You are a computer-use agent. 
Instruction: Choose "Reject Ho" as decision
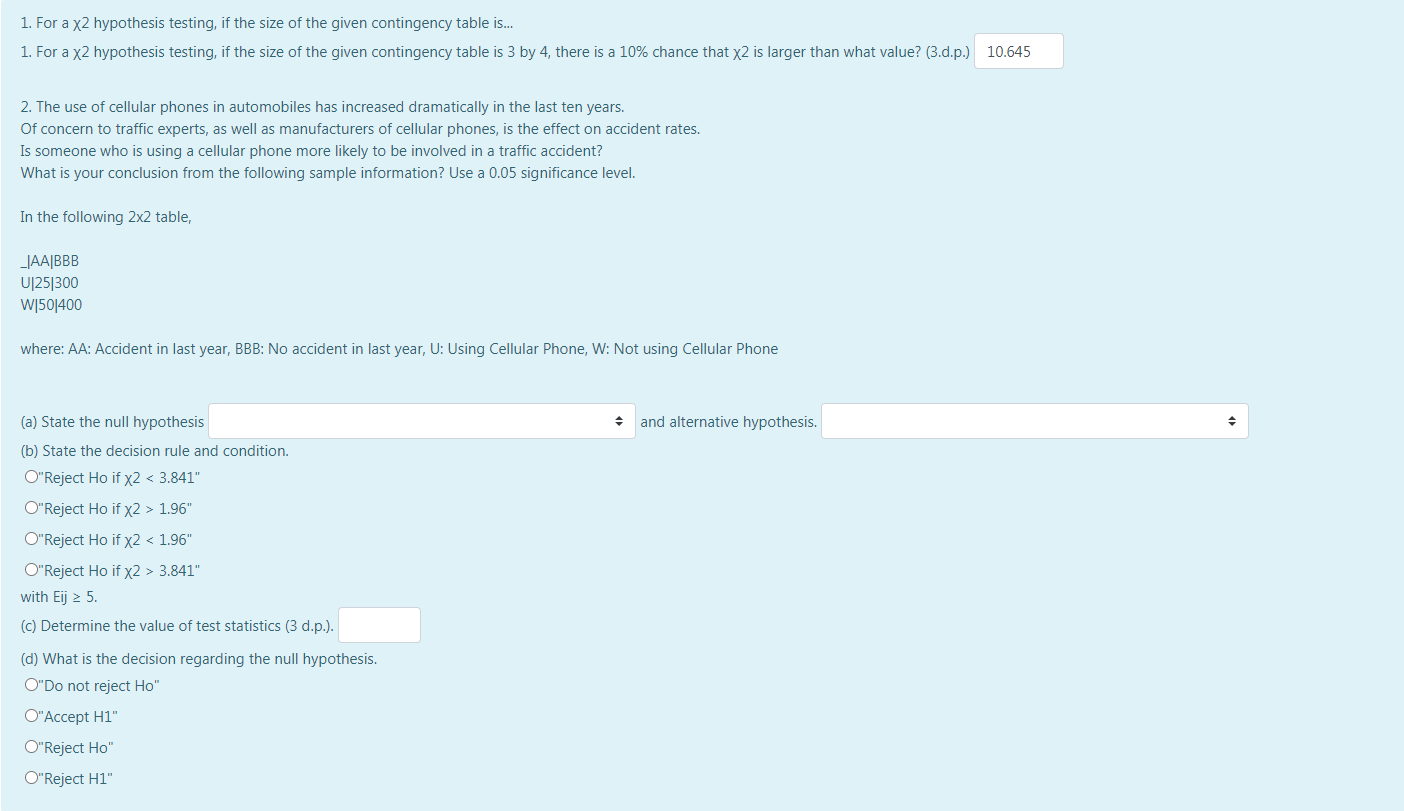(31, 746)
